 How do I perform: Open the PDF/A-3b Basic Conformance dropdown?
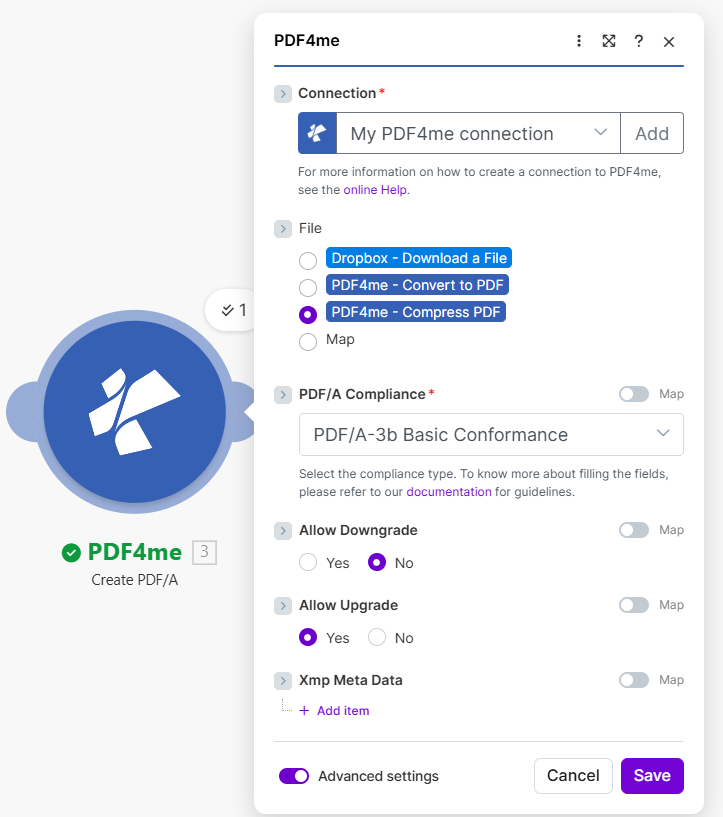(491, 435)
